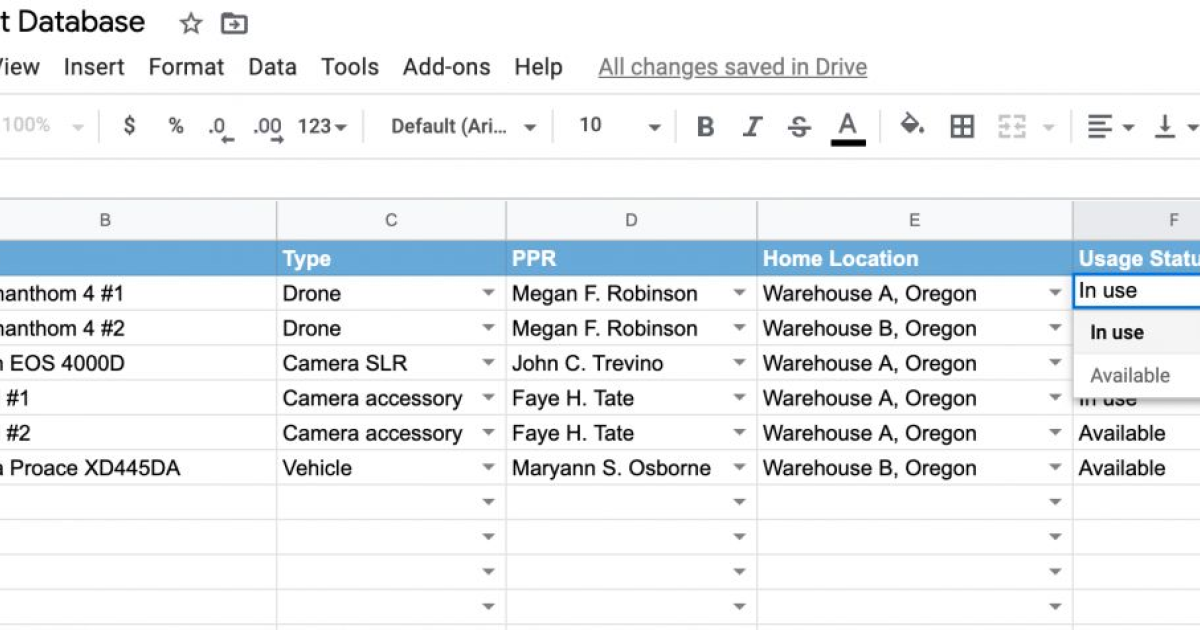Select Available in the Usage Status dropdown
This screenshot has height=630, width=1200.
click(x=1130, y=375)
